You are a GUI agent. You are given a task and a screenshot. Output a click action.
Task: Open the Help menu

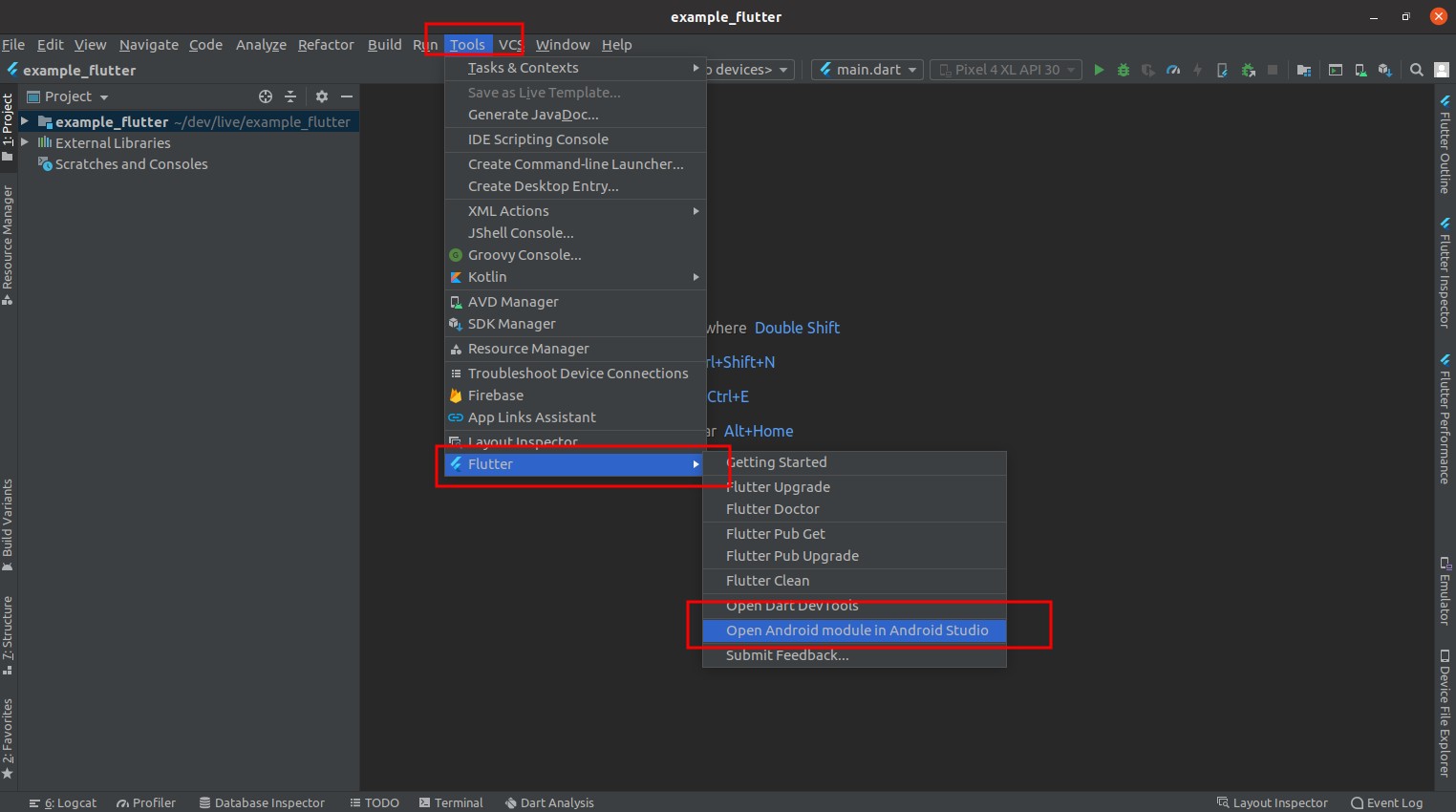pyautogui.click(x=616, y=45)
